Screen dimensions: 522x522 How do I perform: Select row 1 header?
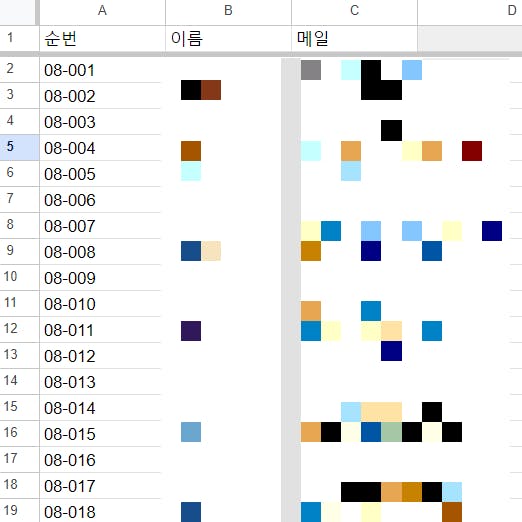click(19, 38)
